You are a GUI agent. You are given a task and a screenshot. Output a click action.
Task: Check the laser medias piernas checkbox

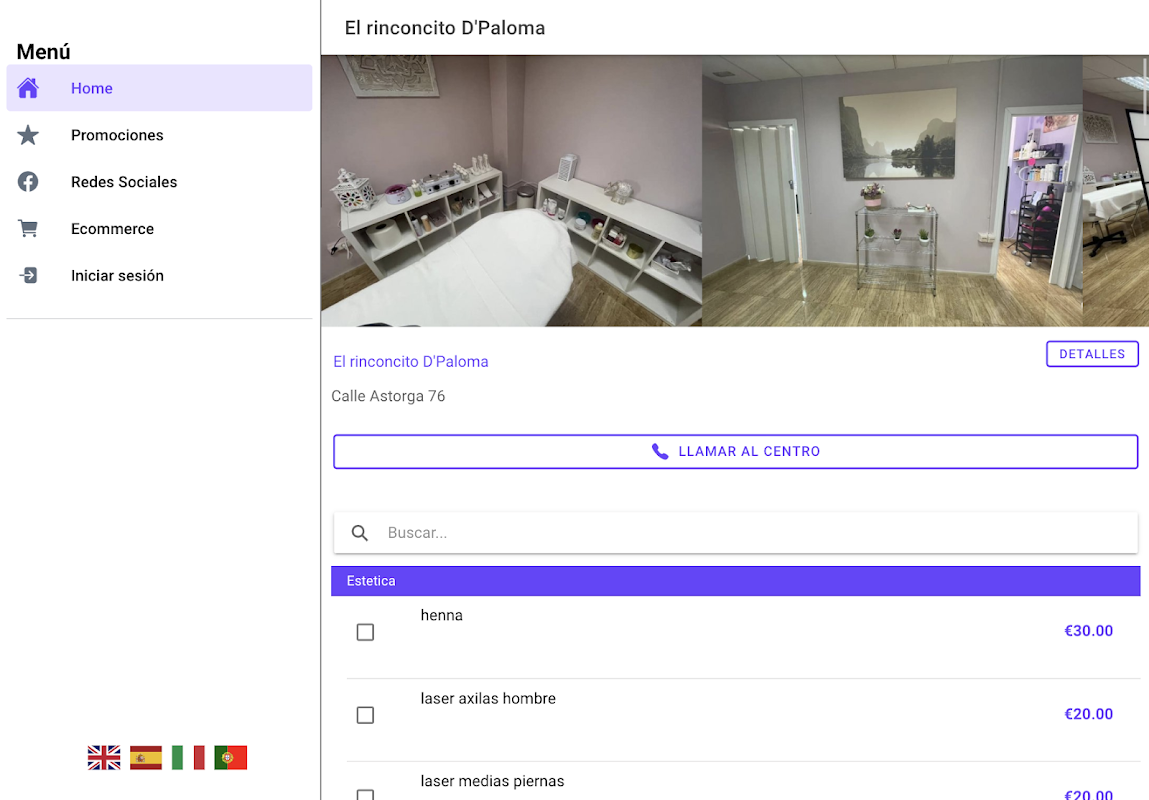365,794
